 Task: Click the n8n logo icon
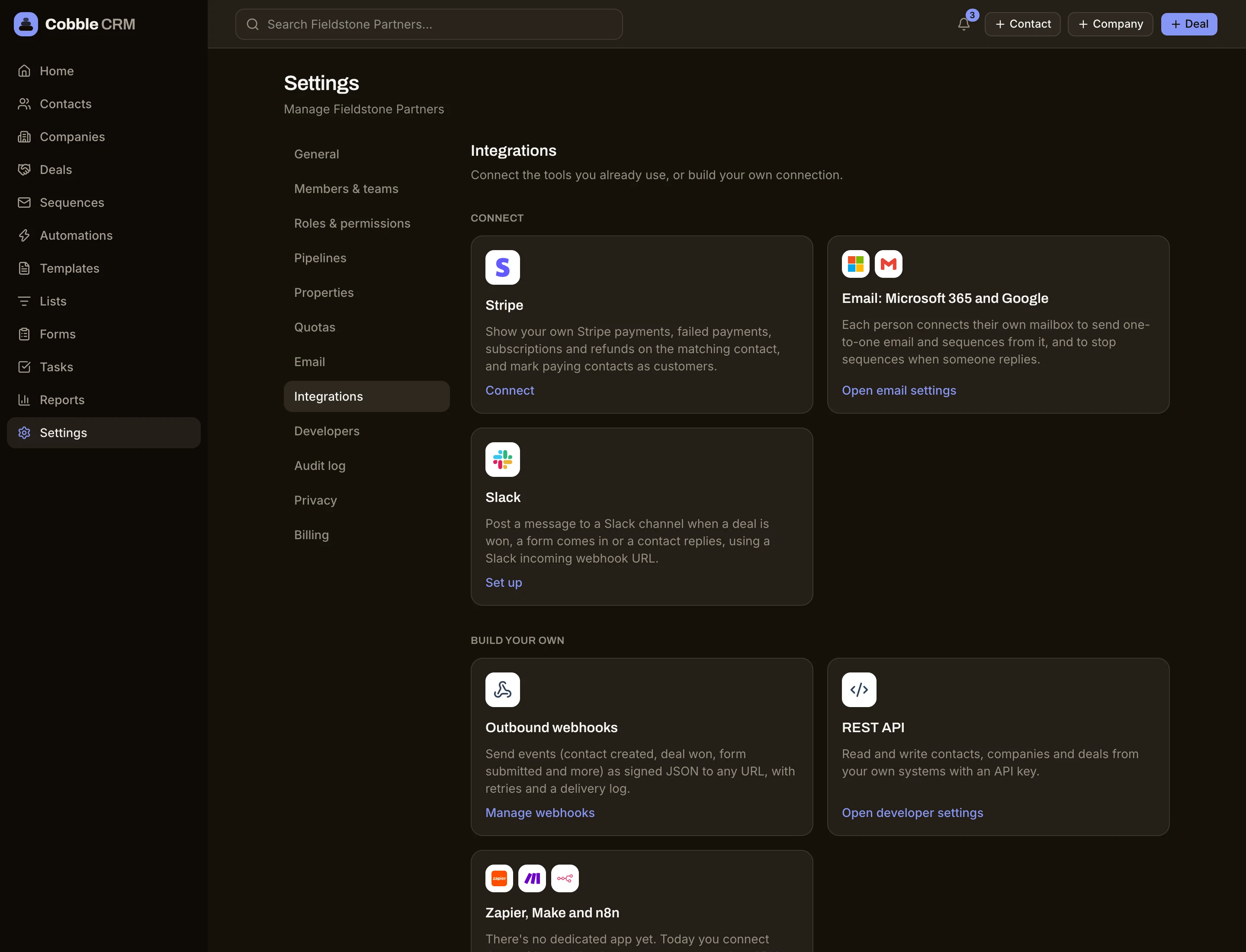565,878
